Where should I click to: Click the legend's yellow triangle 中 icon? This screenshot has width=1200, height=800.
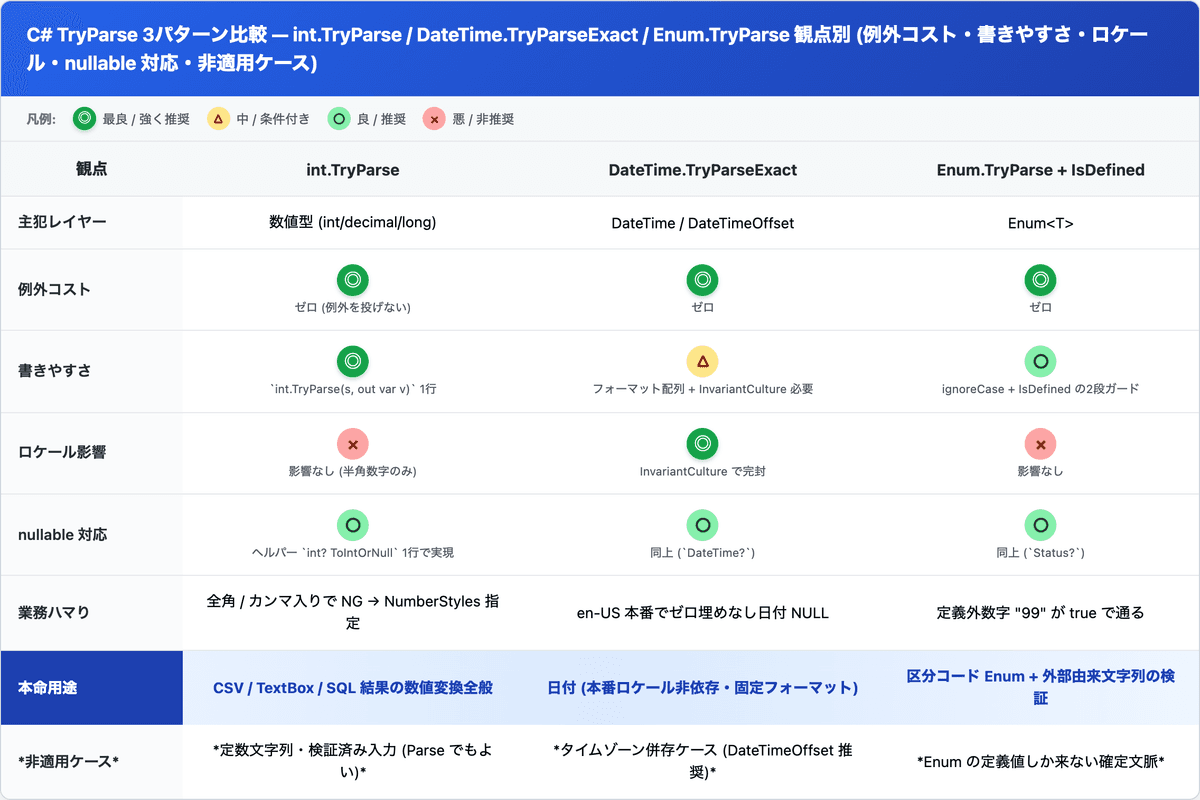[x=218, y=119]
